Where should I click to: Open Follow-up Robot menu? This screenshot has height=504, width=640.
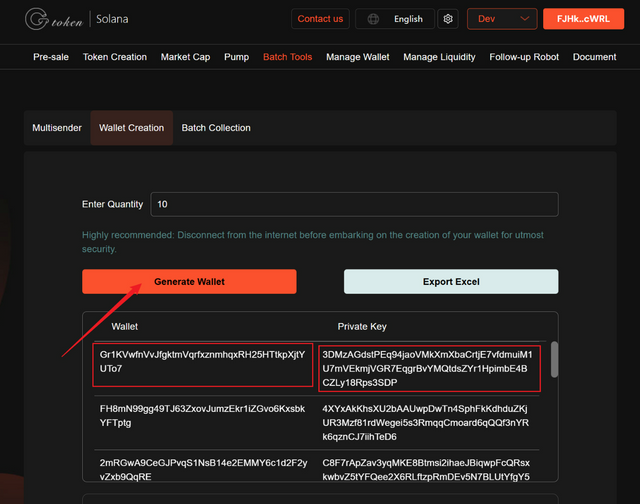click(x=524, y=57)
